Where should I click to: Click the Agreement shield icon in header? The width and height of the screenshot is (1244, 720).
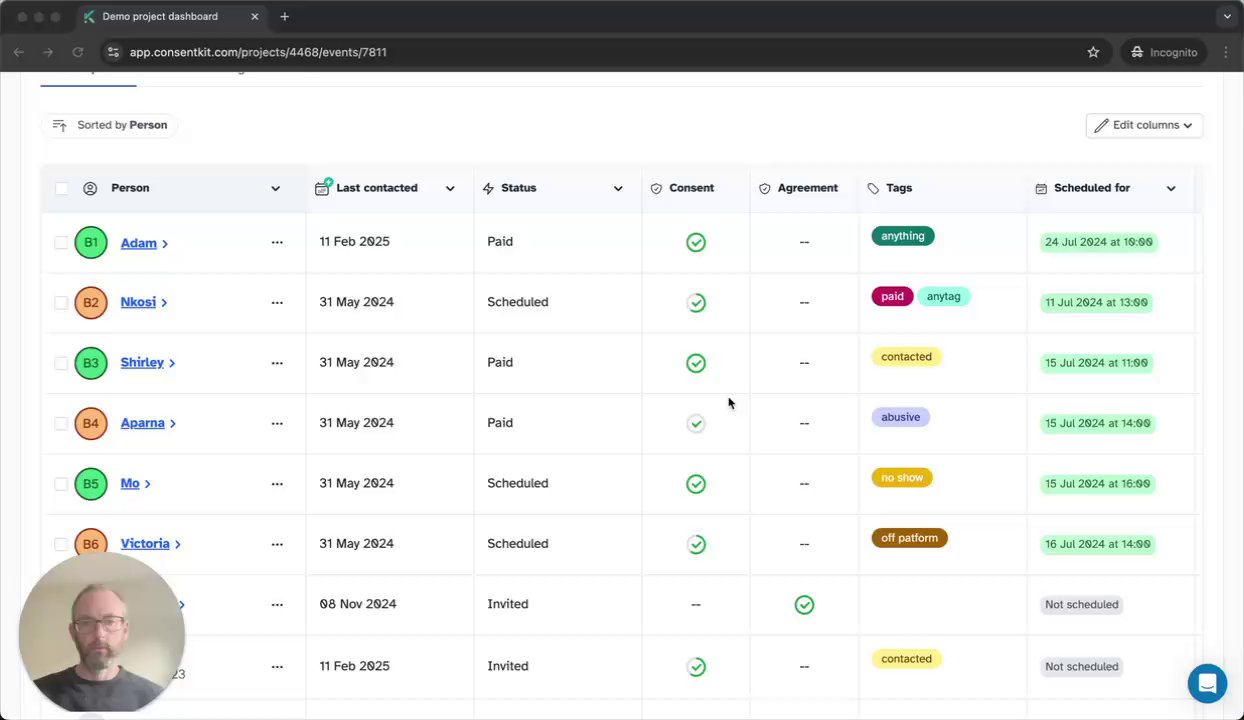(x=765, y=188)
